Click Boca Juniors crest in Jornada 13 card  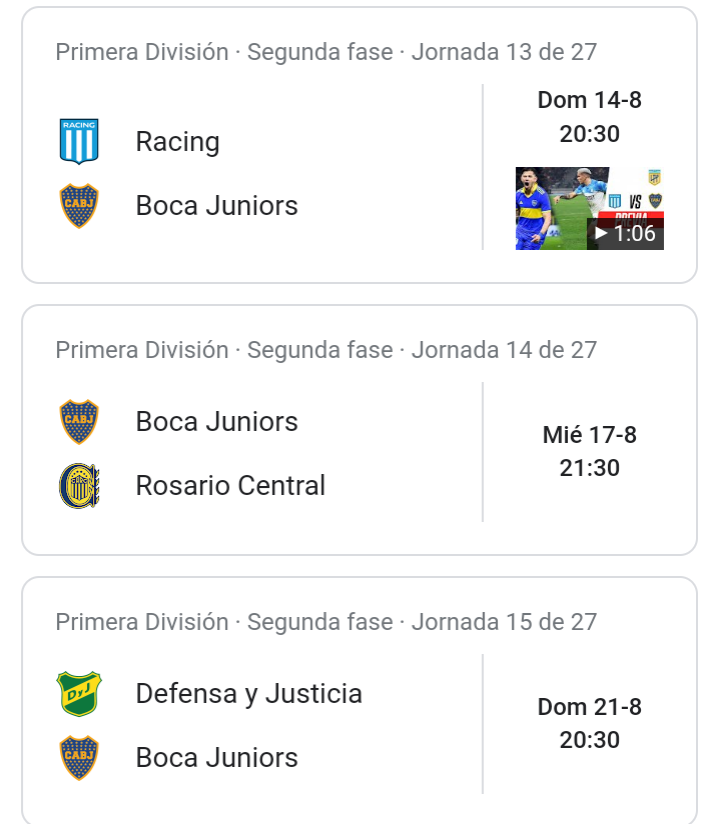[79, 205]
